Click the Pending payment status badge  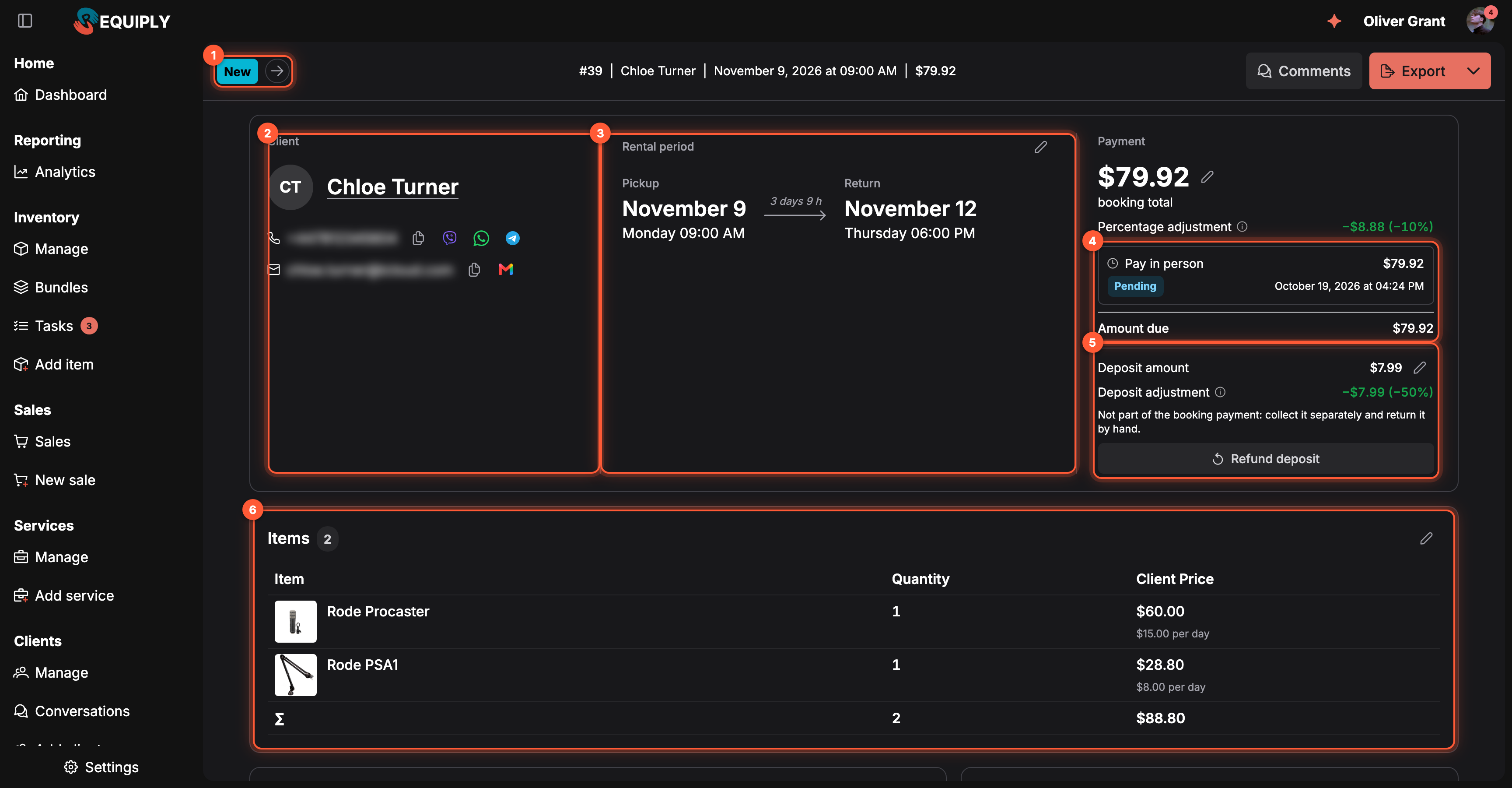[1134, 286]
